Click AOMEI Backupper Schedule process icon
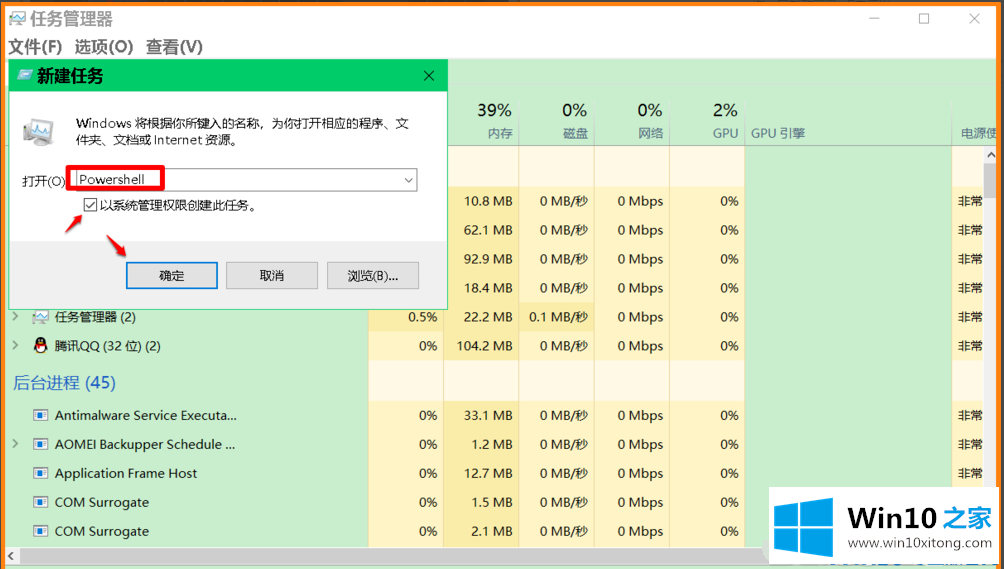Screen dimensions: 1004x569 point(41,444)
